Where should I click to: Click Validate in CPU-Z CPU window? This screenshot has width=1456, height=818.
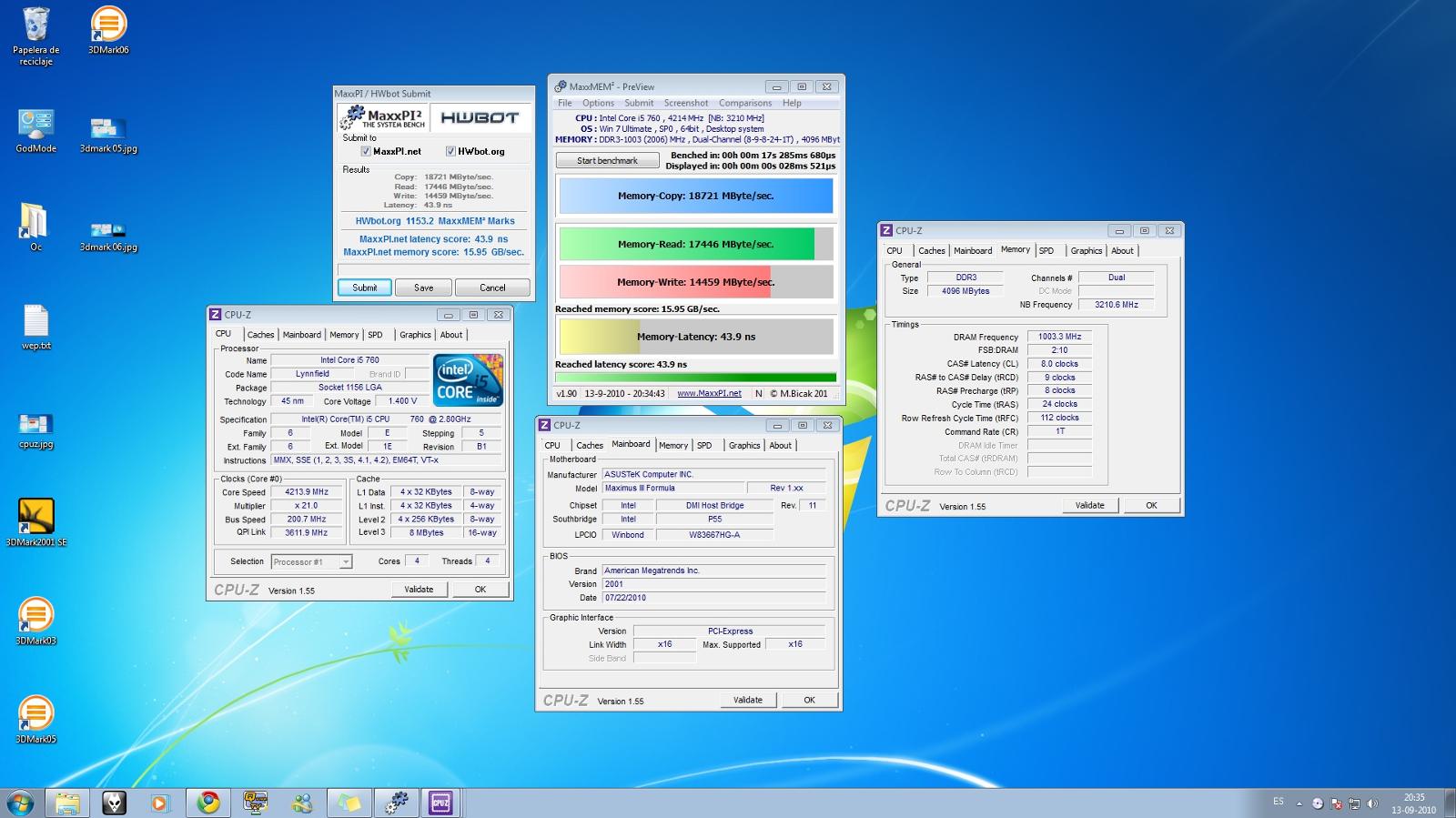419,589
